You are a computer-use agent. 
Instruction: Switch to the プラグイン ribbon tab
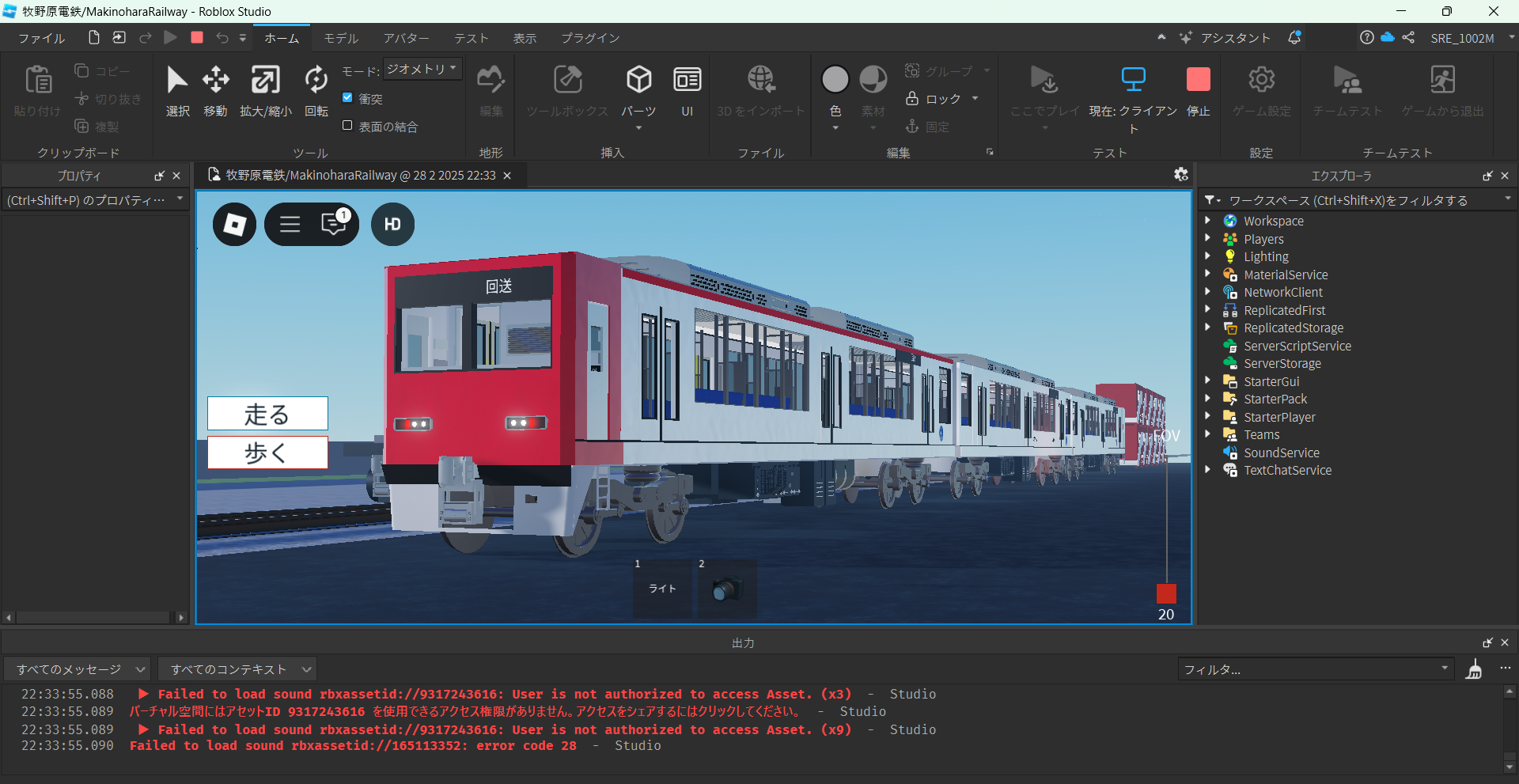pyautogui.click(x=590, y=38)
